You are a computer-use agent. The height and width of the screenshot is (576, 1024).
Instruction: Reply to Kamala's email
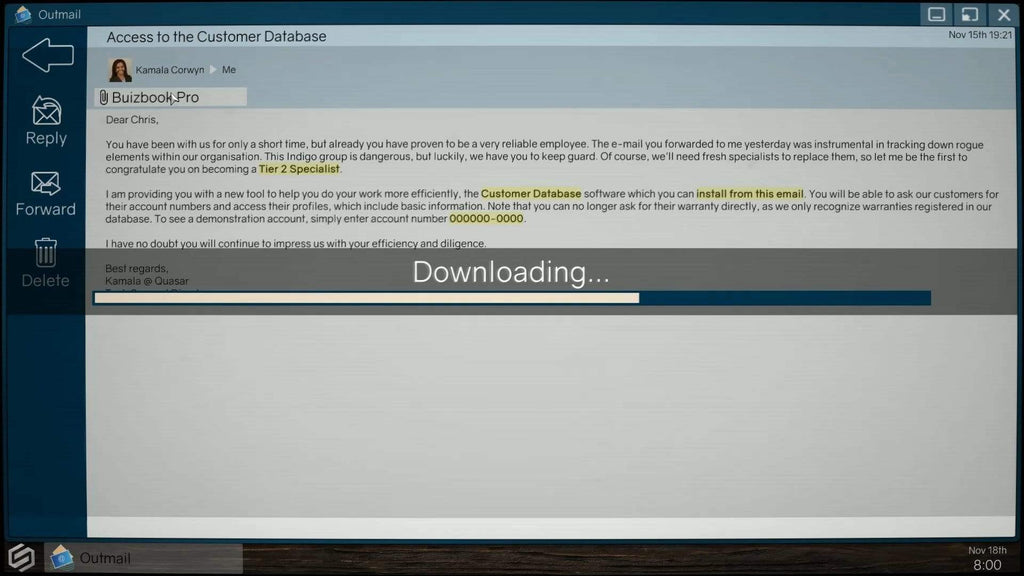coord(46,121)
